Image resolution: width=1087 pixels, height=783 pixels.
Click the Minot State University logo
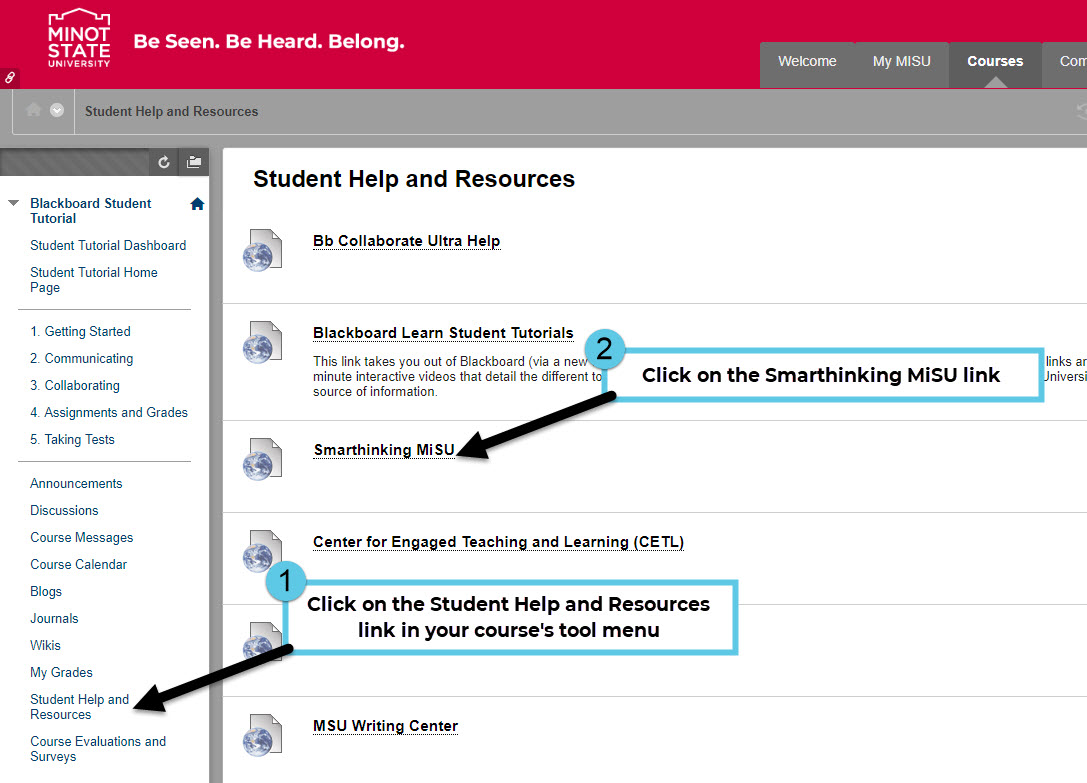point(79,38)
